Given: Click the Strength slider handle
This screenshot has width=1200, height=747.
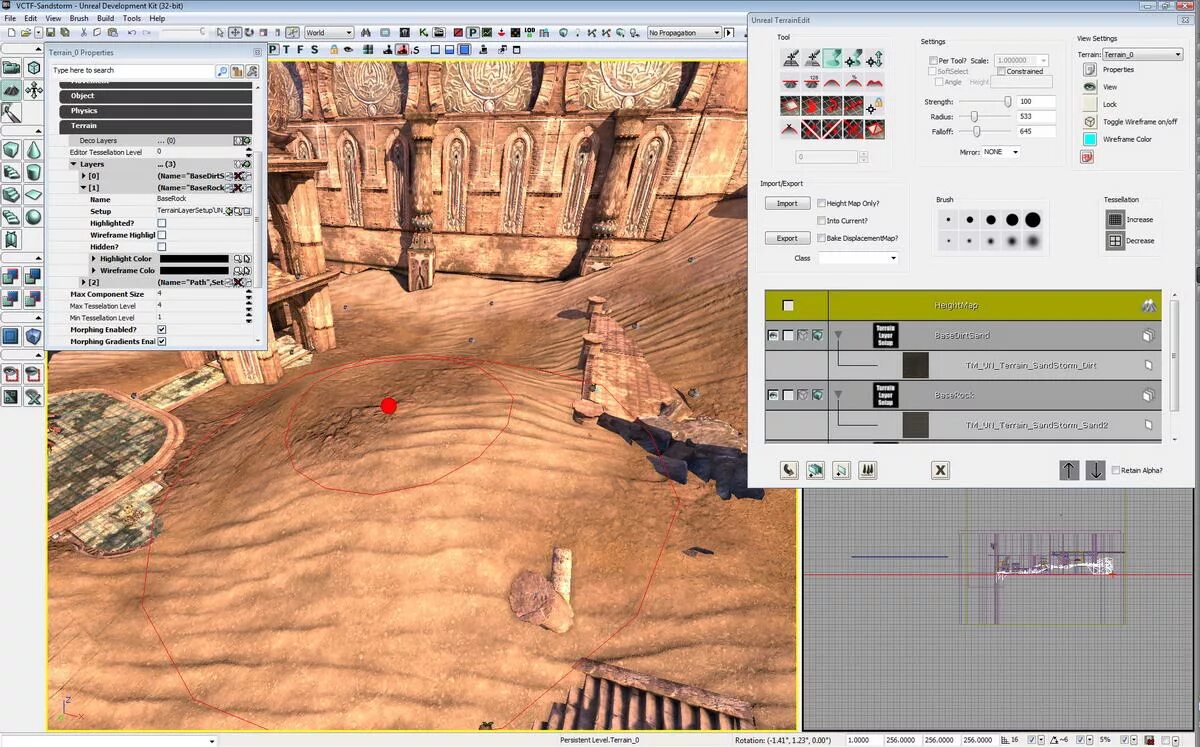Looking at the screenshot, I should (x=1008, y=102).
